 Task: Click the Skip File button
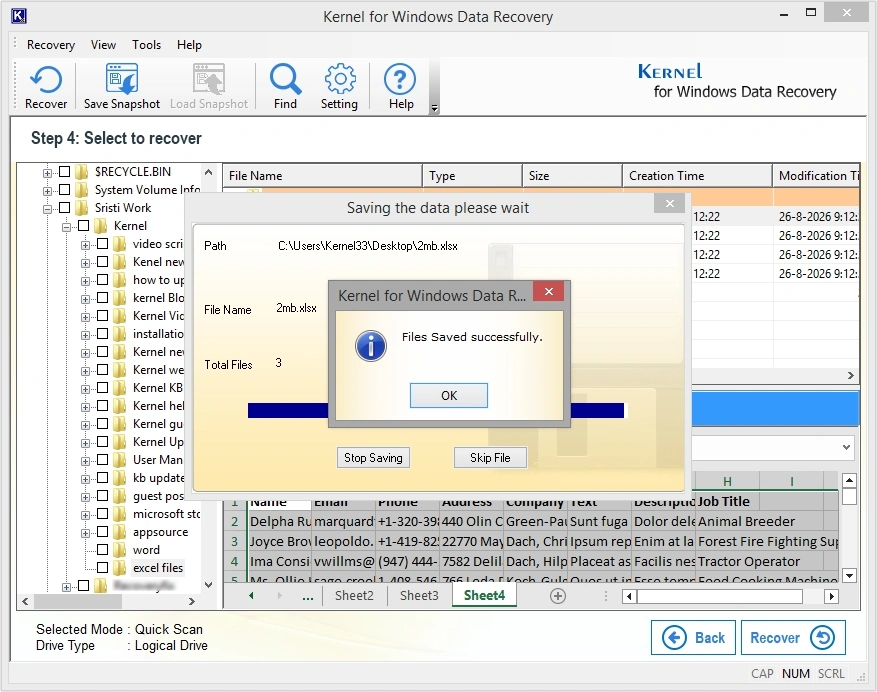pos(490,458)
